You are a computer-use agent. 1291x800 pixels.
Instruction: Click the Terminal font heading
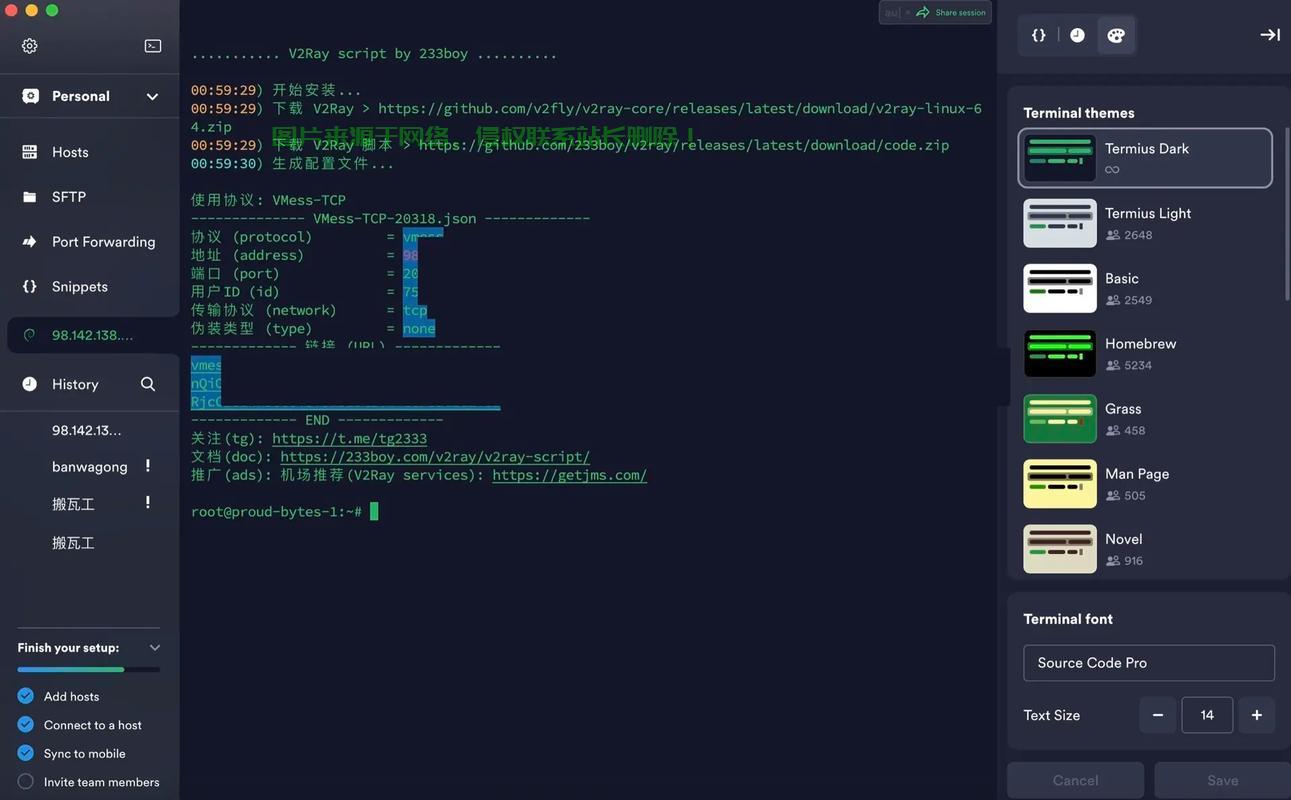coord(1068,619)
